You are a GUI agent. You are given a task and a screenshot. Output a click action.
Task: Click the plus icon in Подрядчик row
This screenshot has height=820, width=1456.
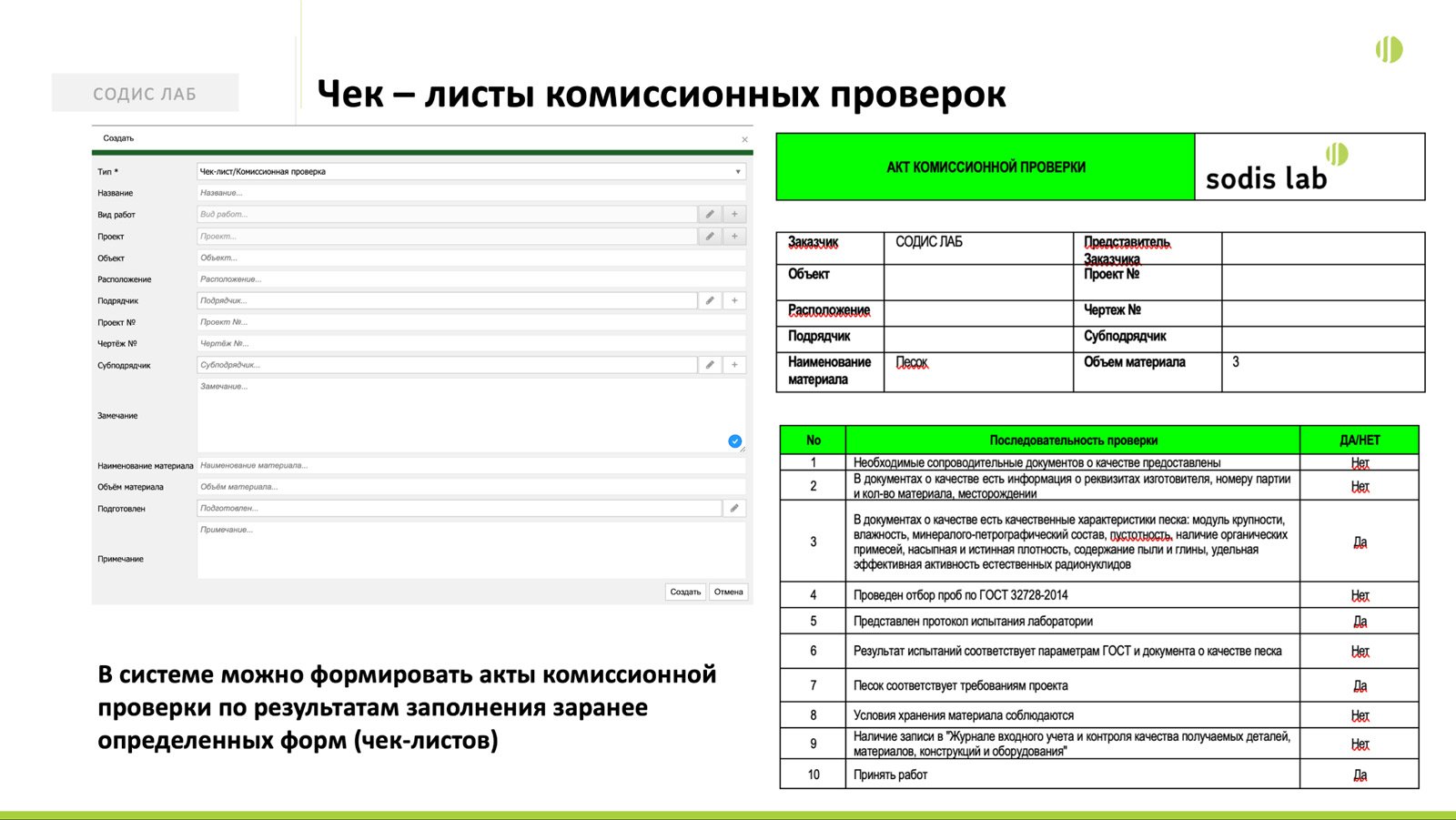click(x=734, y=300)
